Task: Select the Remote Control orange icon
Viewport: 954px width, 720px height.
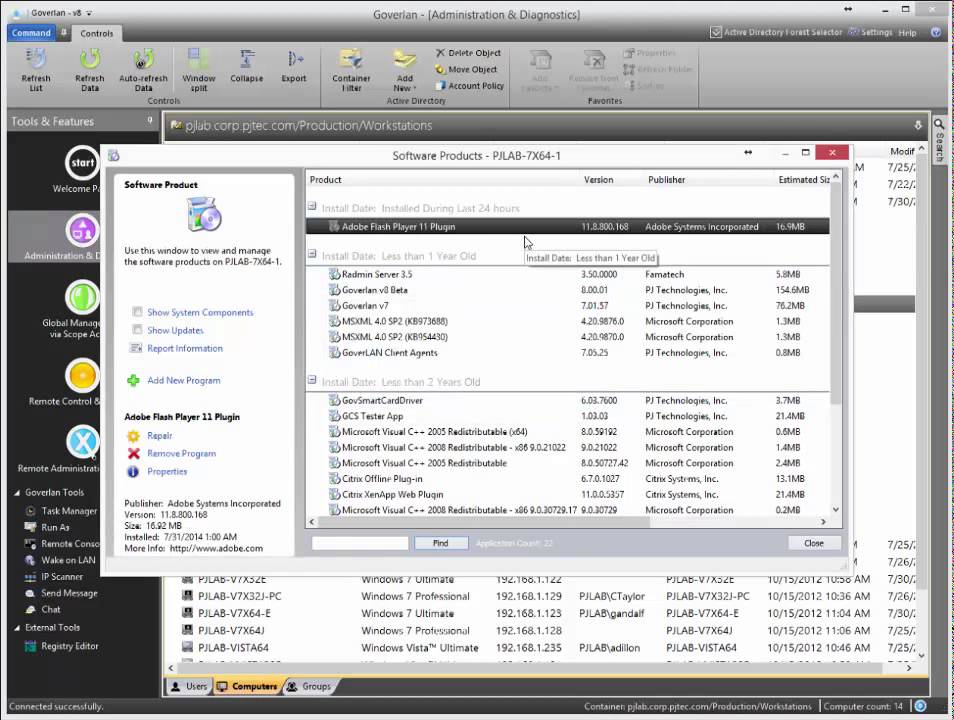Action: pyautogui.click(x=82, y=376)
